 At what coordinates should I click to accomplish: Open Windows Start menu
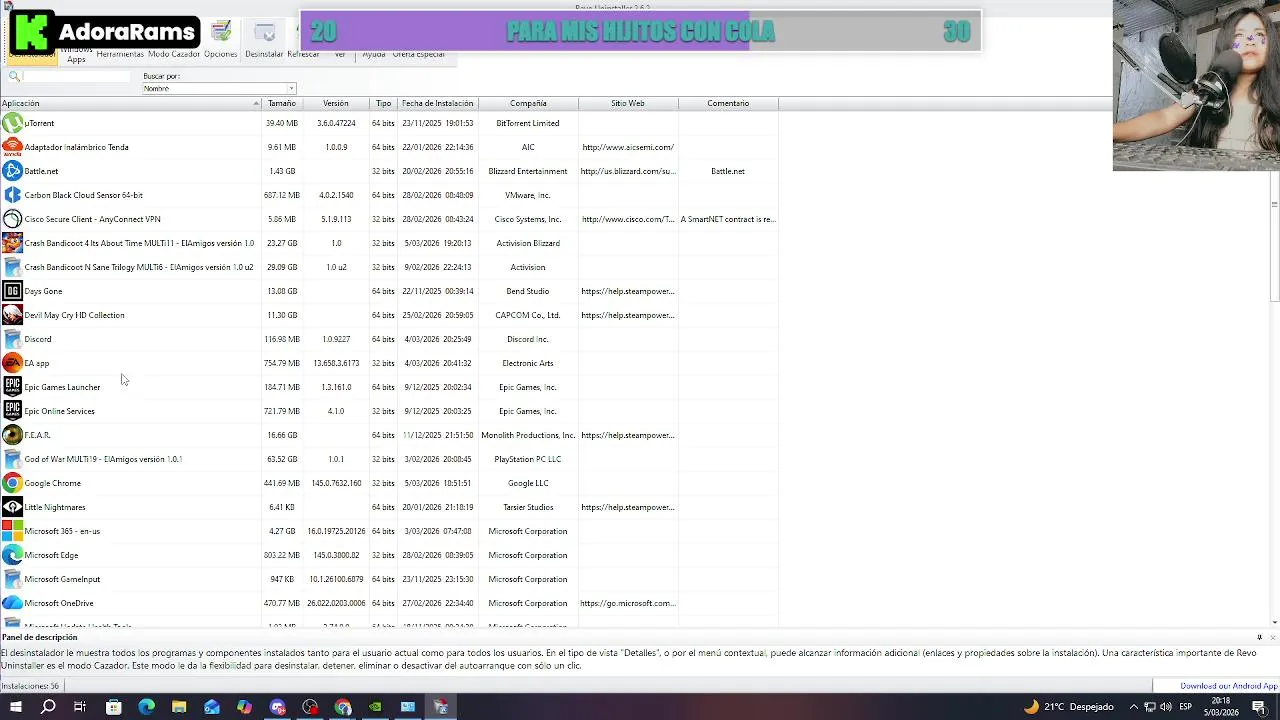pyautogui.click(x=15, y=707)
